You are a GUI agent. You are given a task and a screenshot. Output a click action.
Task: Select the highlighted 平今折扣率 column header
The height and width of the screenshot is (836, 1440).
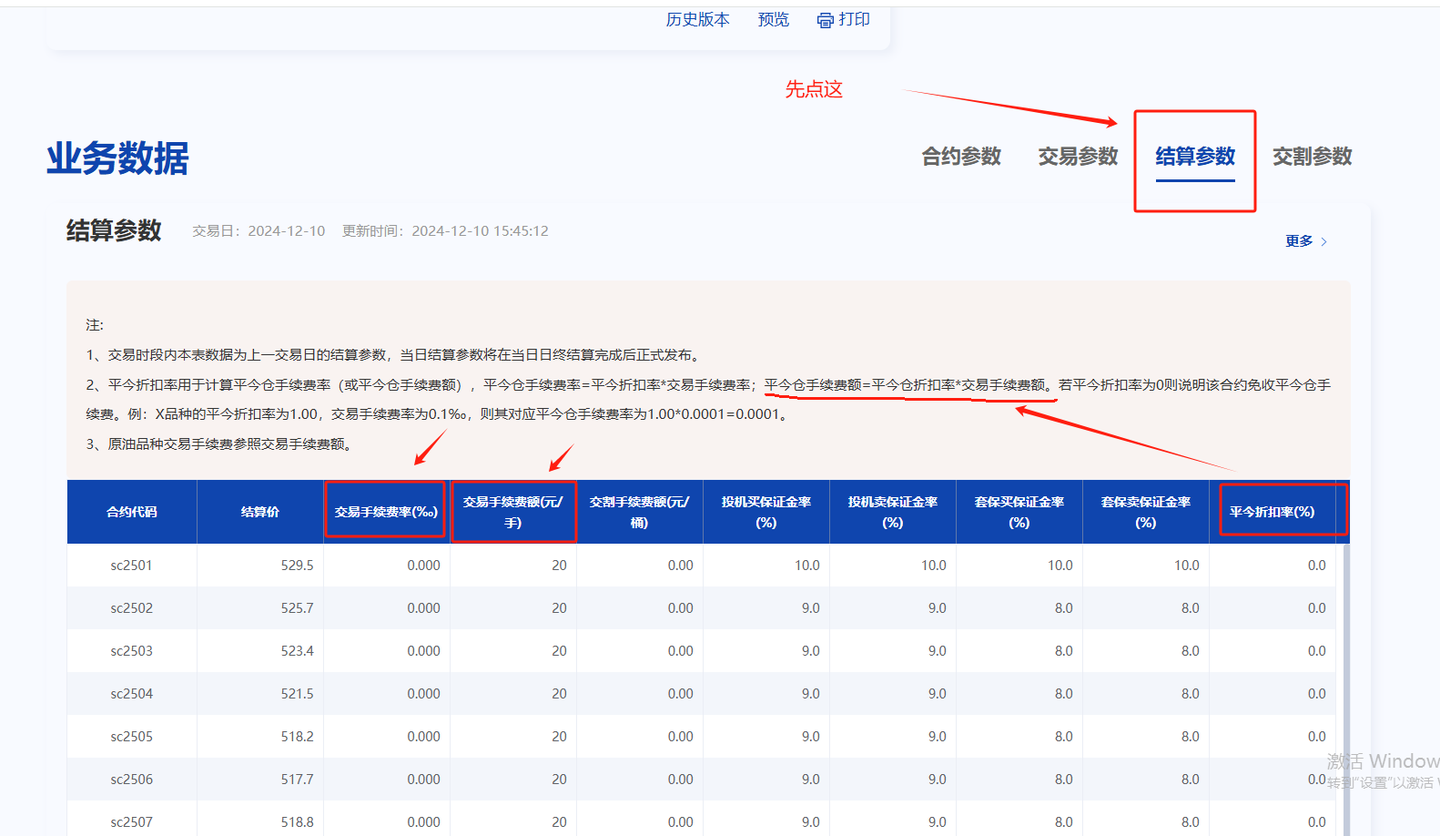click(1283, 511)
